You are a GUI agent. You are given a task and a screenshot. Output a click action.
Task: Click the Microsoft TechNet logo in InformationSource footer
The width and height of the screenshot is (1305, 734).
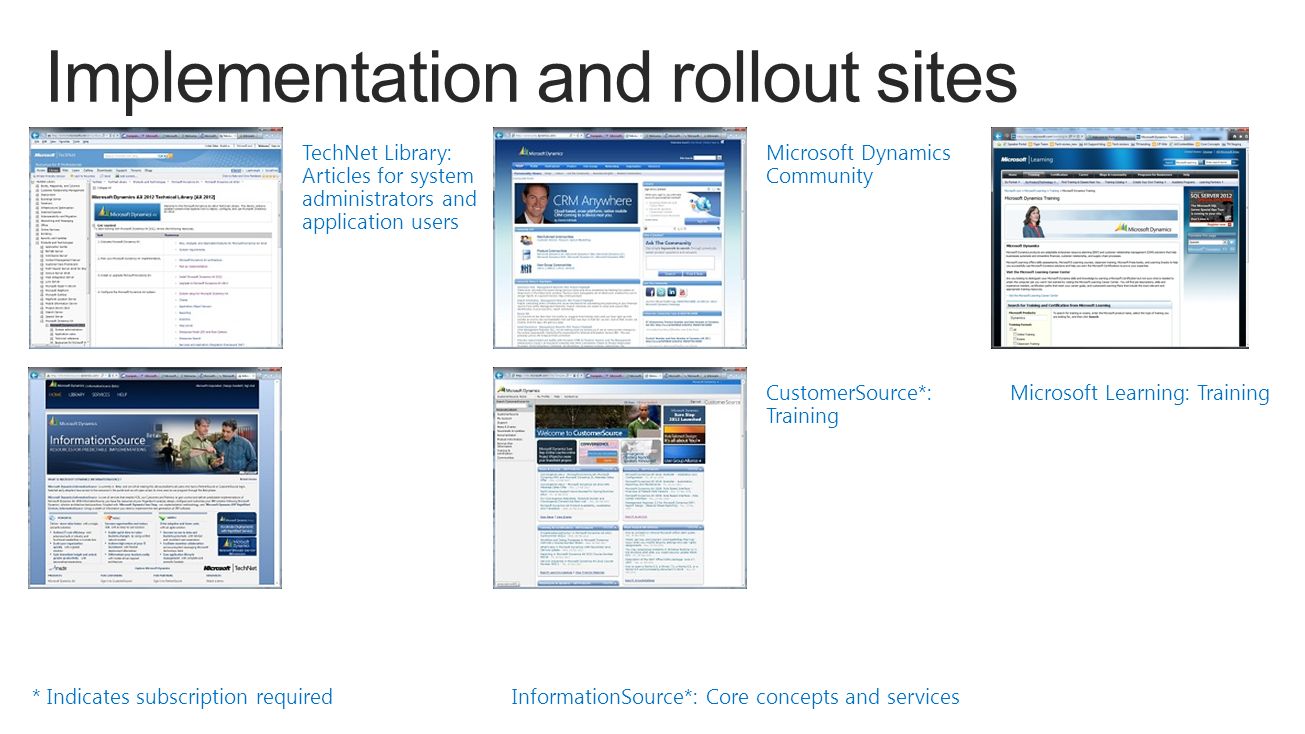(230, 568)
